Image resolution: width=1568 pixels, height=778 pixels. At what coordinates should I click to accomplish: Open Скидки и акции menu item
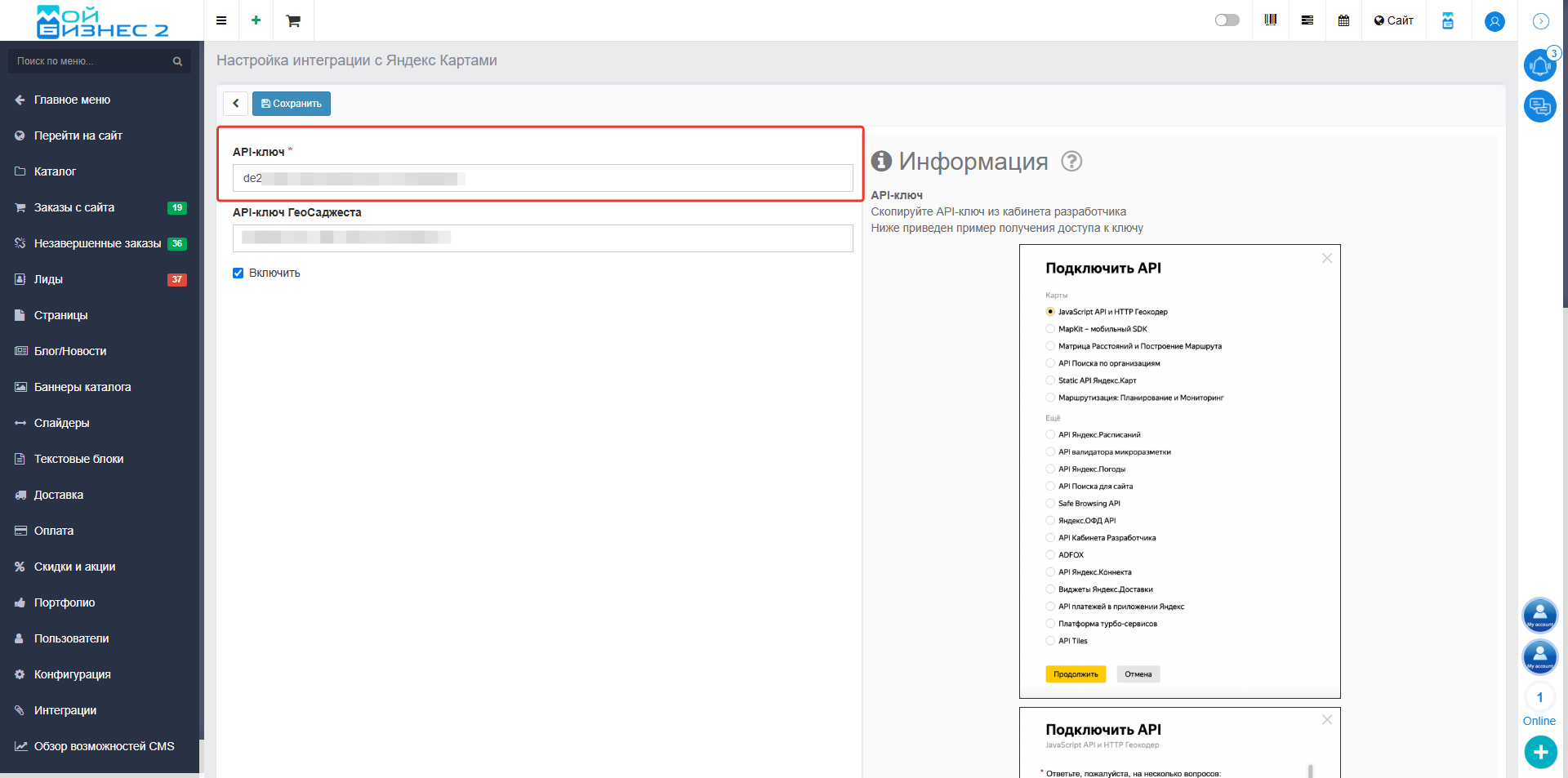click(100, 567)
